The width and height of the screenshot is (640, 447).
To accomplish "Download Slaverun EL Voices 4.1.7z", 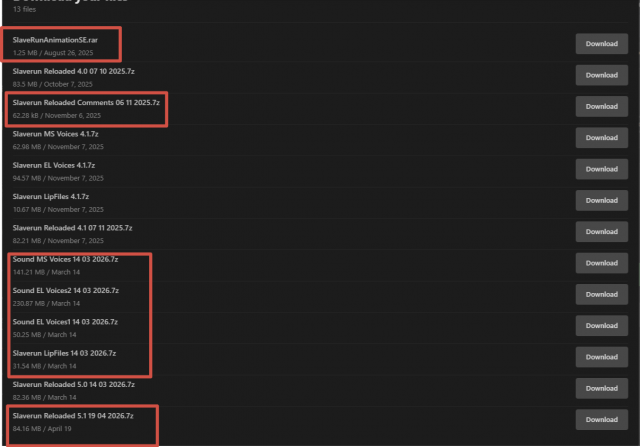I will click(602, 169).
